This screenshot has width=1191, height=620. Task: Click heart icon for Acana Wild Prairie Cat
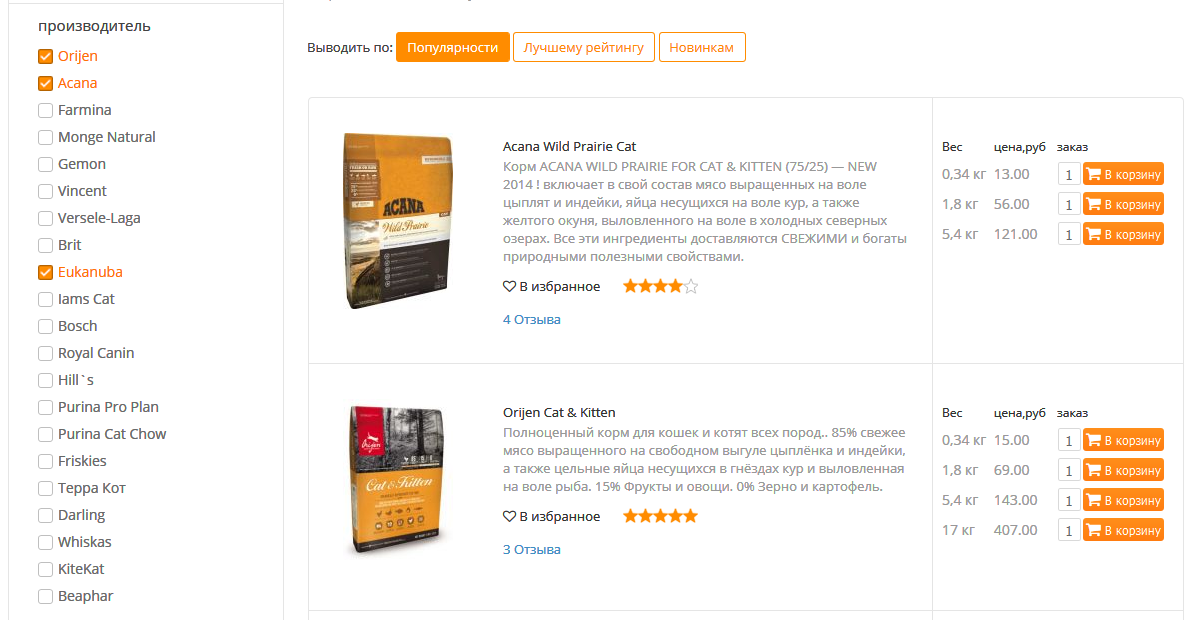tap(509, 286)
